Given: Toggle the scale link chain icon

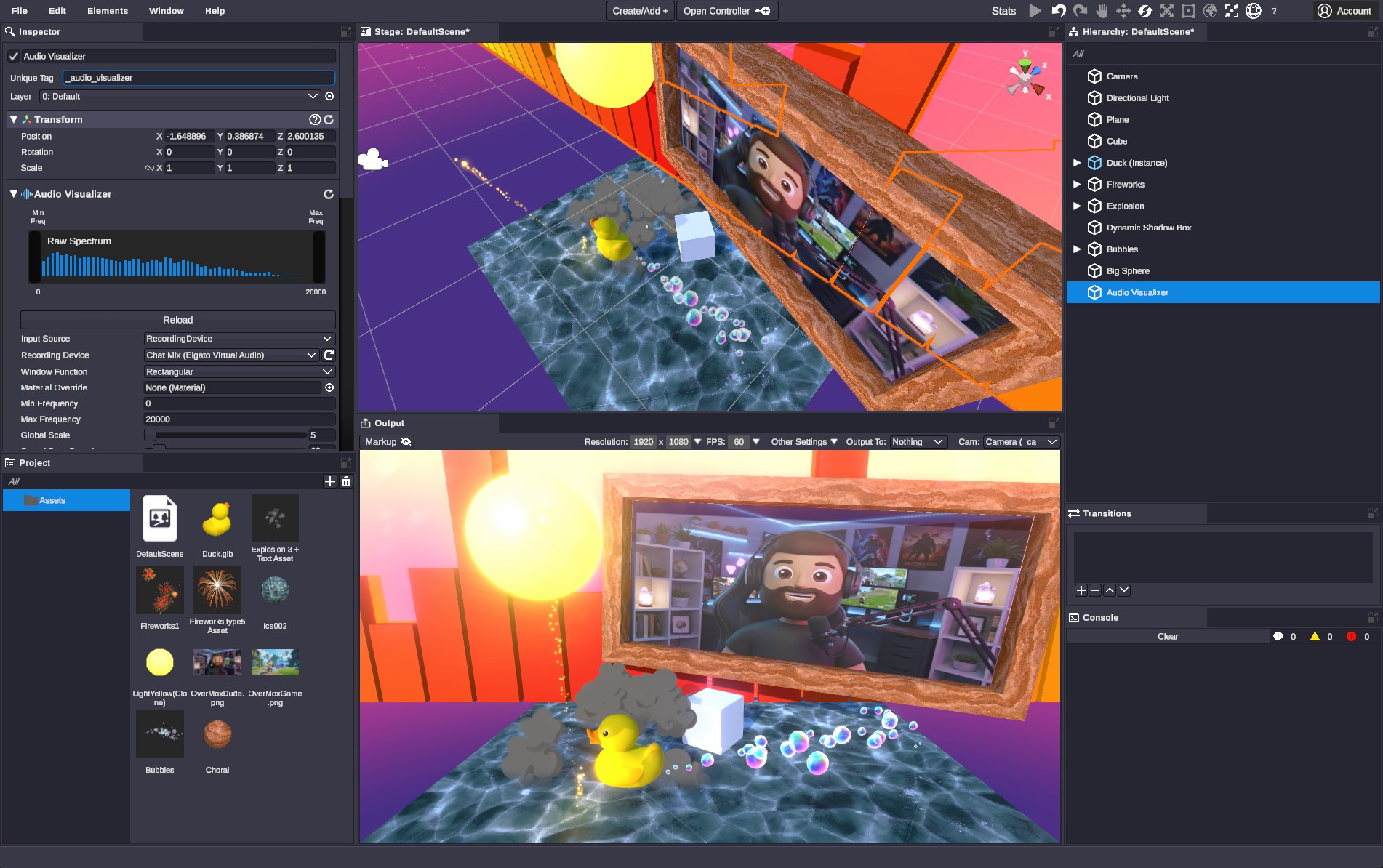Looking at the screenshot, I should click(150, 168).
